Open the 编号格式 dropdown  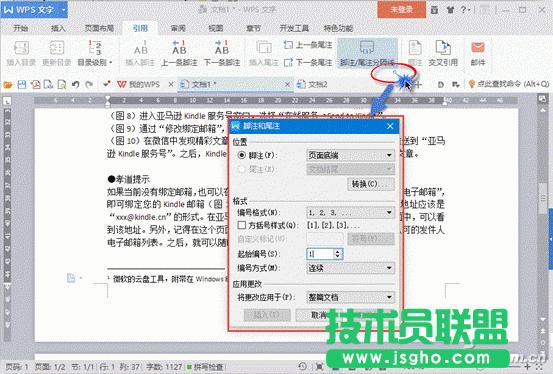tap(350, 212)
